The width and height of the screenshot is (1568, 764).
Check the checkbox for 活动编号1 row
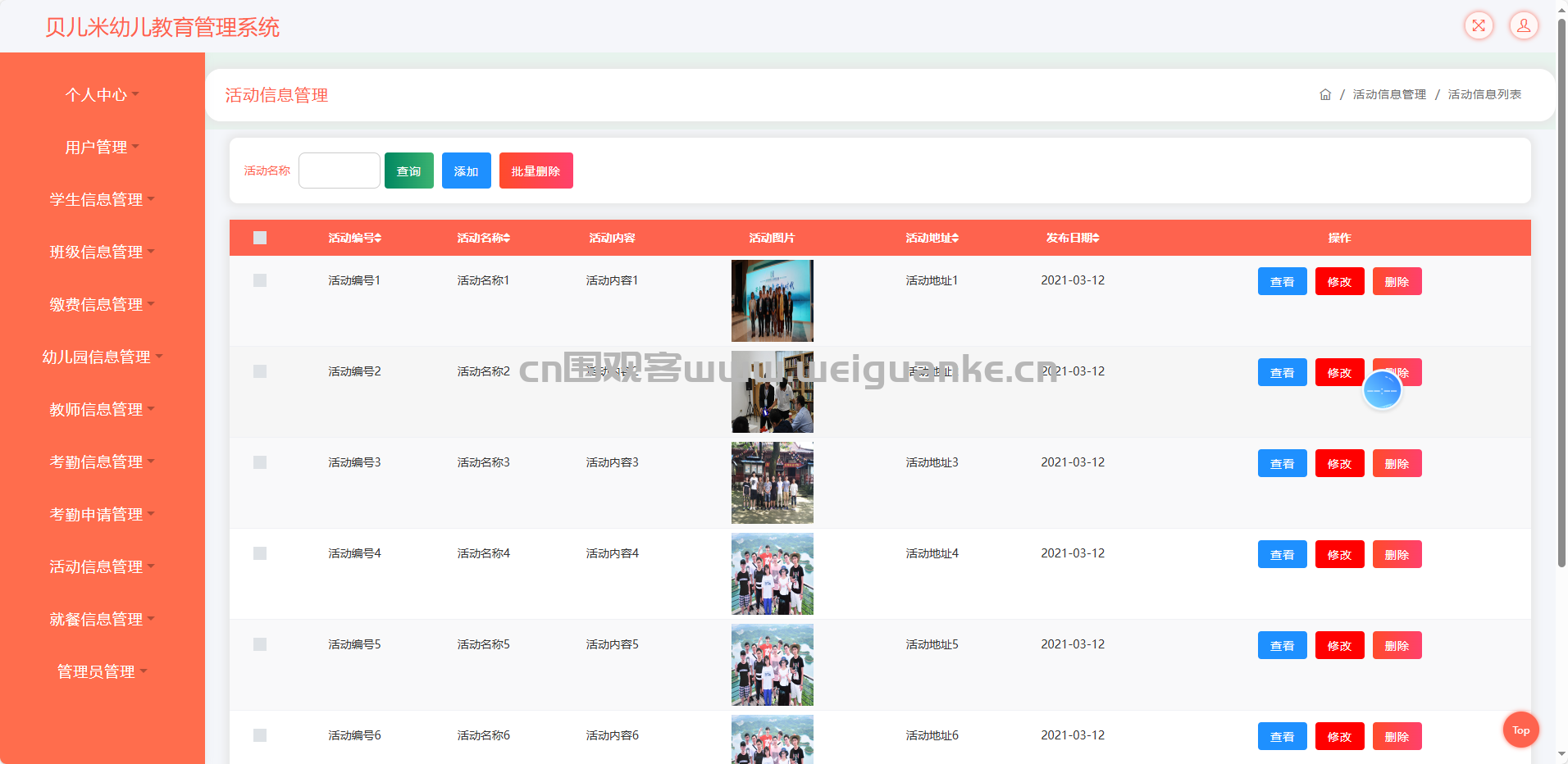(x=260, y=280)
